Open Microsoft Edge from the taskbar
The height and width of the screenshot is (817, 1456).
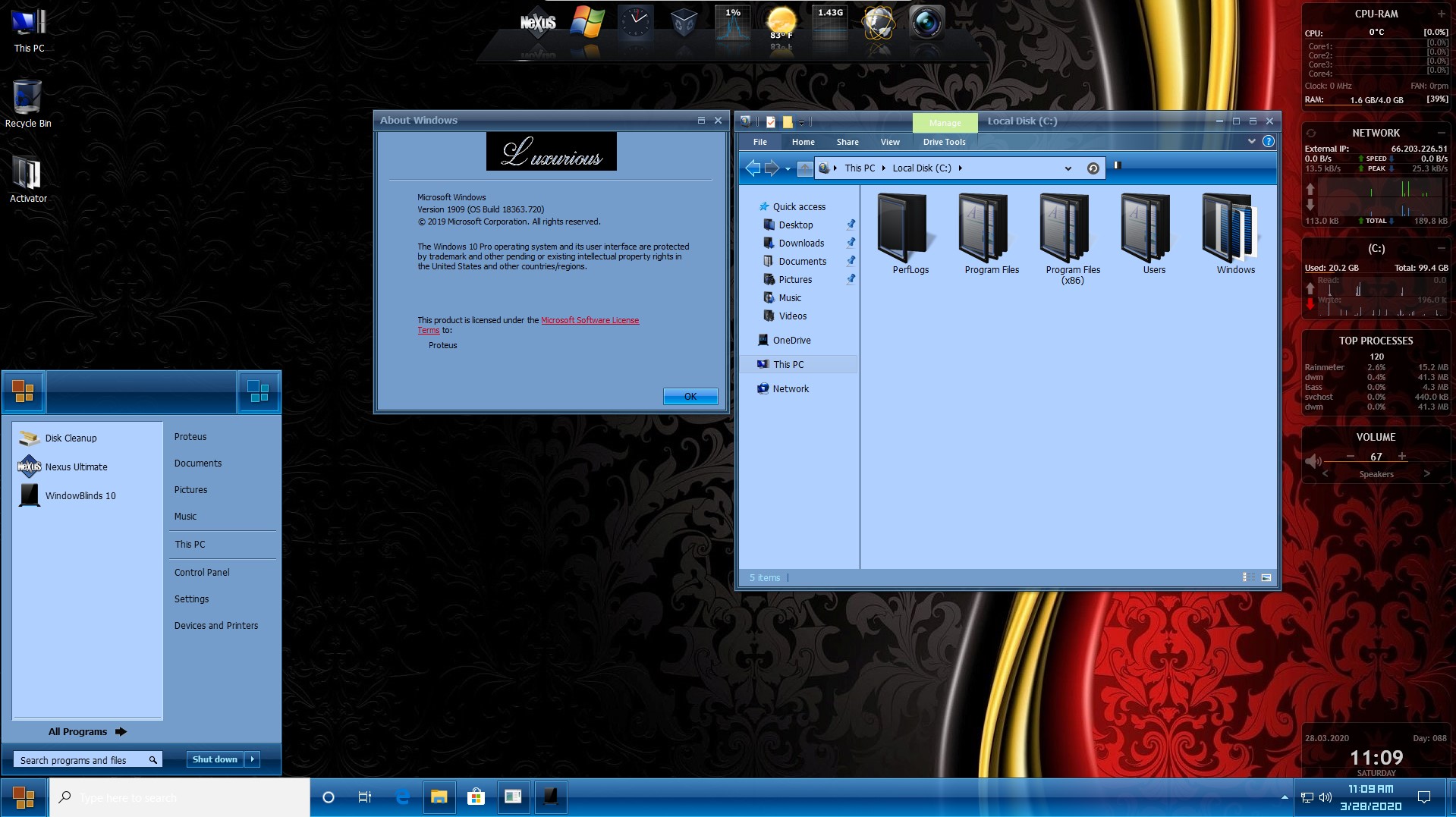(x=403, y=797)
